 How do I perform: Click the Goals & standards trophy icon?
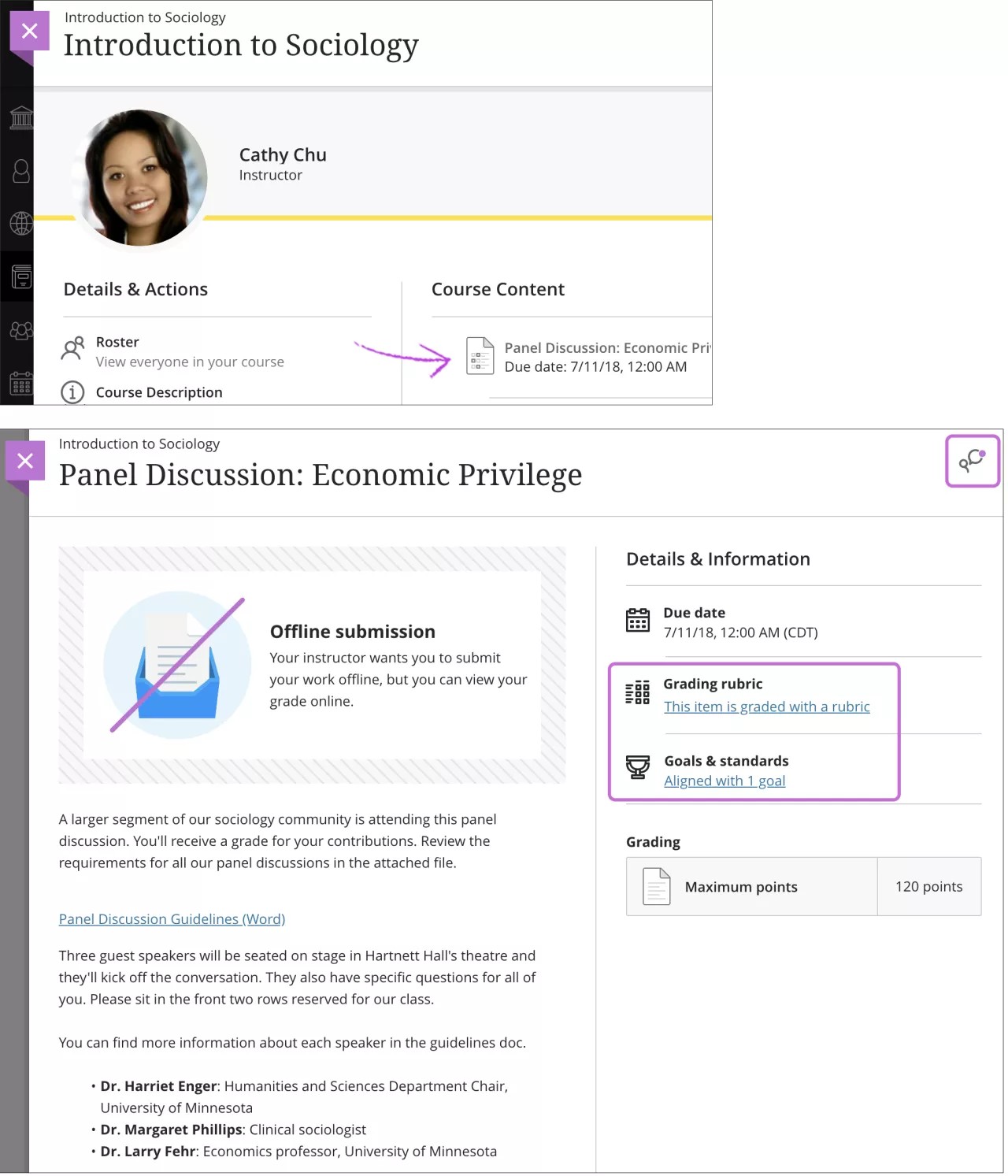pos(639,770)
